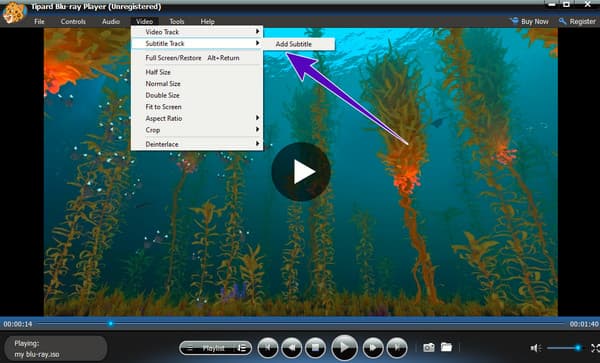Open the snapshot folder icon
Image resolution: width=600 pixels, height=363 pixels.
pos(446,347)
